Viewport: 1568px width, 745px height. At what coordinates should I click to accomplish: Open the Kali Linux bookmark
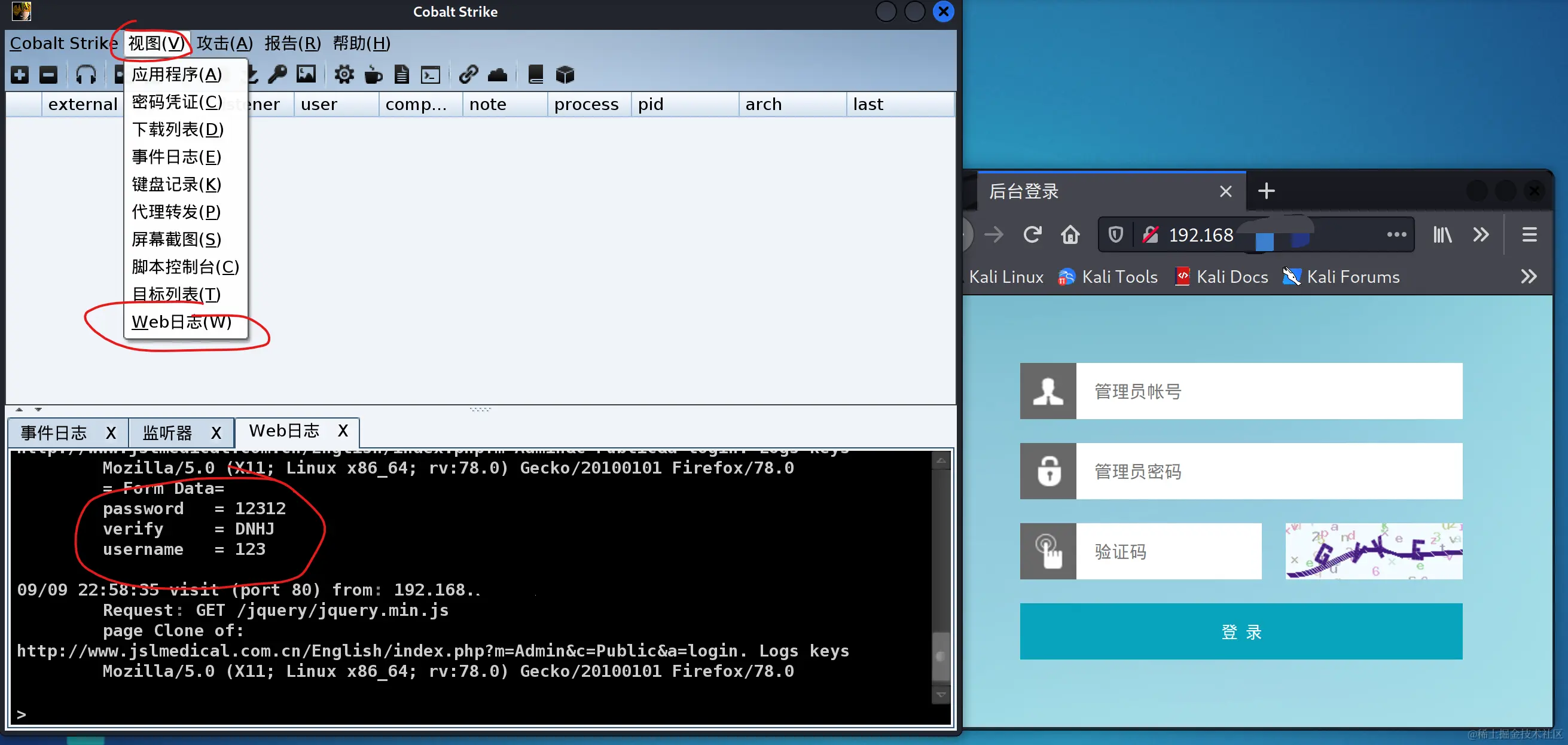click(1006, 277)
